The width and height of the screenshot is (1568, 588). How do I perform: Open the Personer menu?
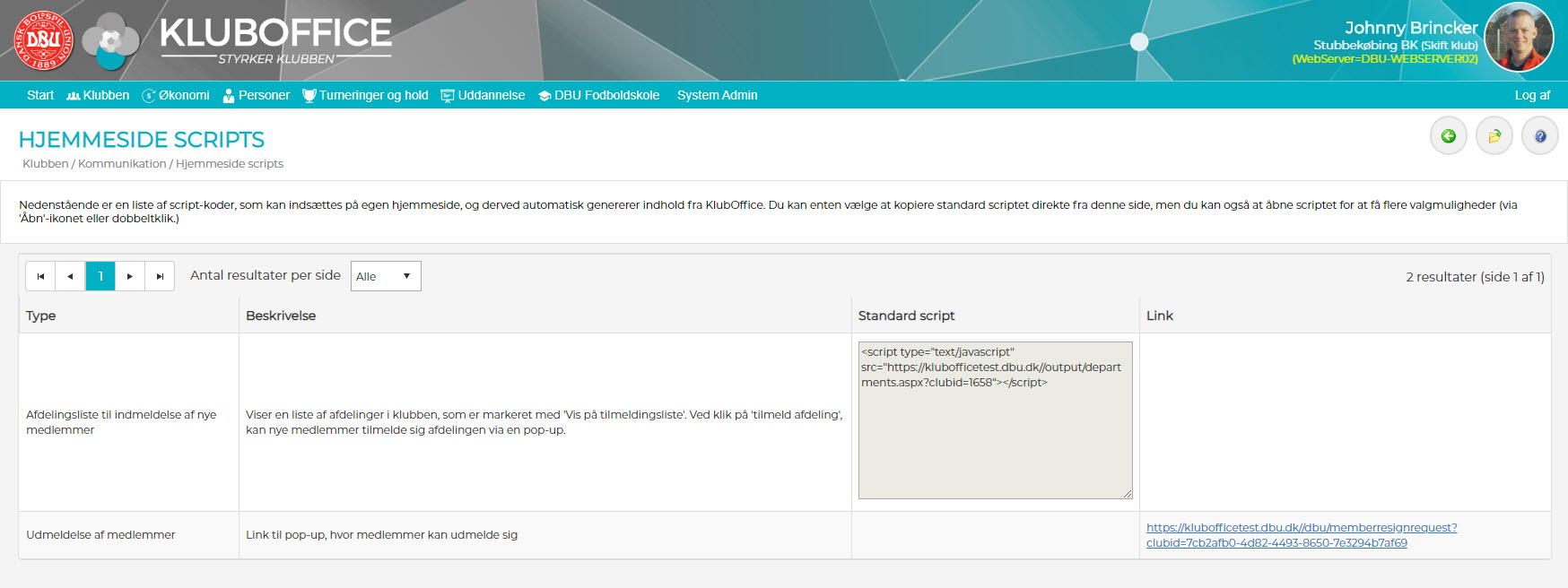coord(257,95)
